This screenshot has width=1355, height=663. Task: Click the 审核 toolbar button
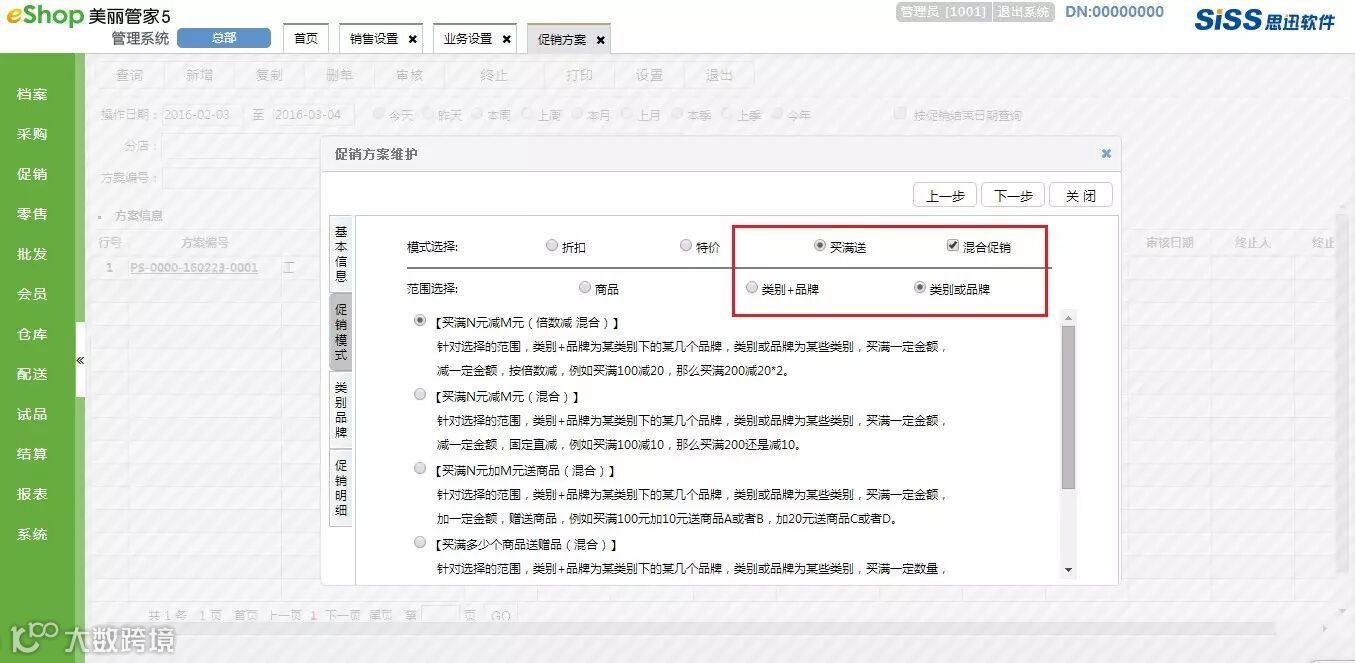pyautogui.click(x=409, y=75)
